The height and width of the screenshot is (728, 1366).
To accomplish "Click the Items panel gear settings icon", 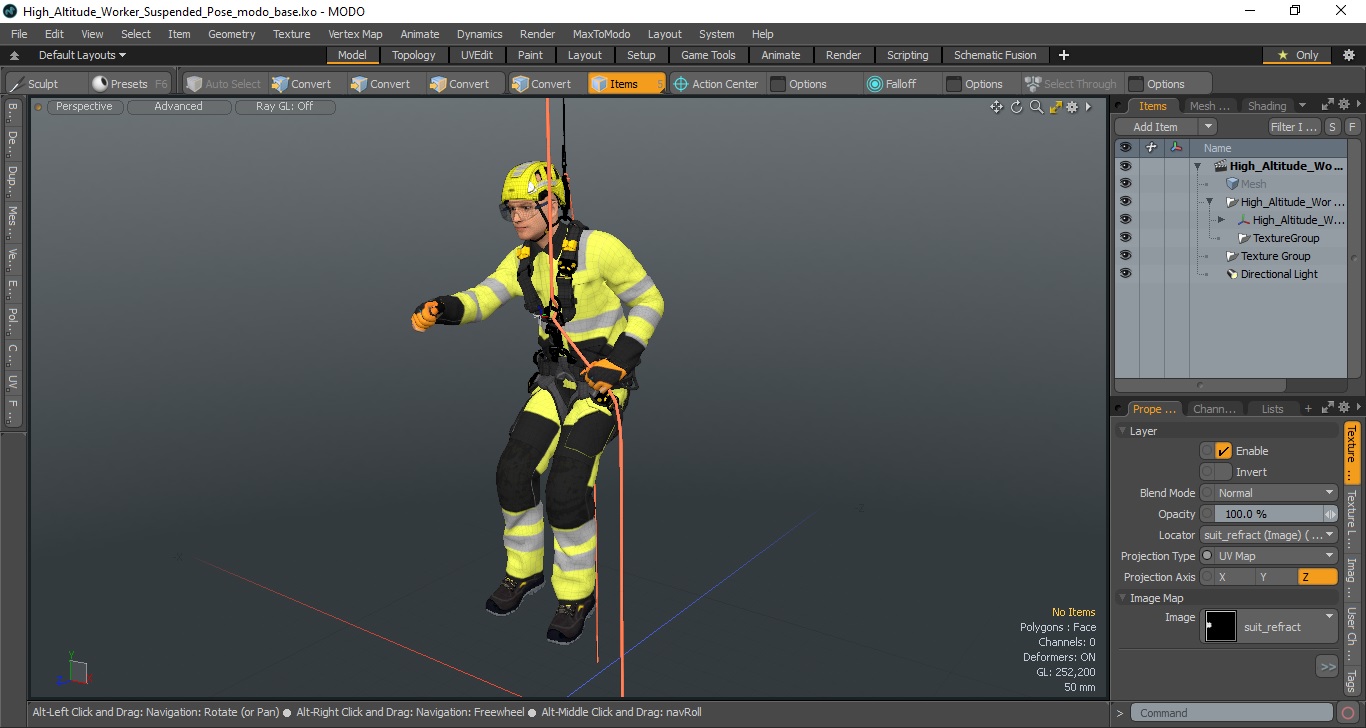I will tap(1344, 104).
